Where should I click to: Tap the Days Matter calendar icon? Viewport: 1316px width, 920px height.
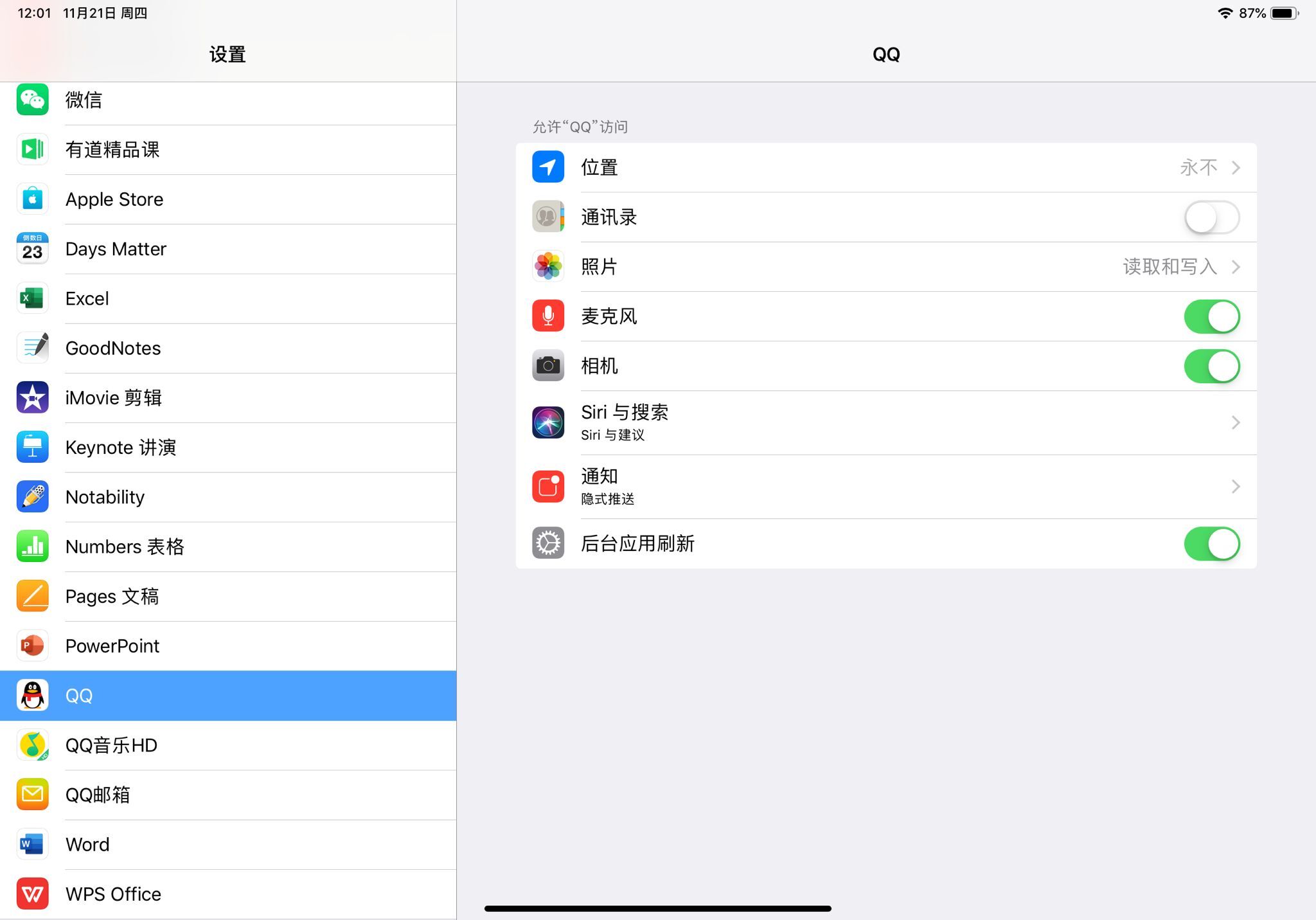click(32, 249)
